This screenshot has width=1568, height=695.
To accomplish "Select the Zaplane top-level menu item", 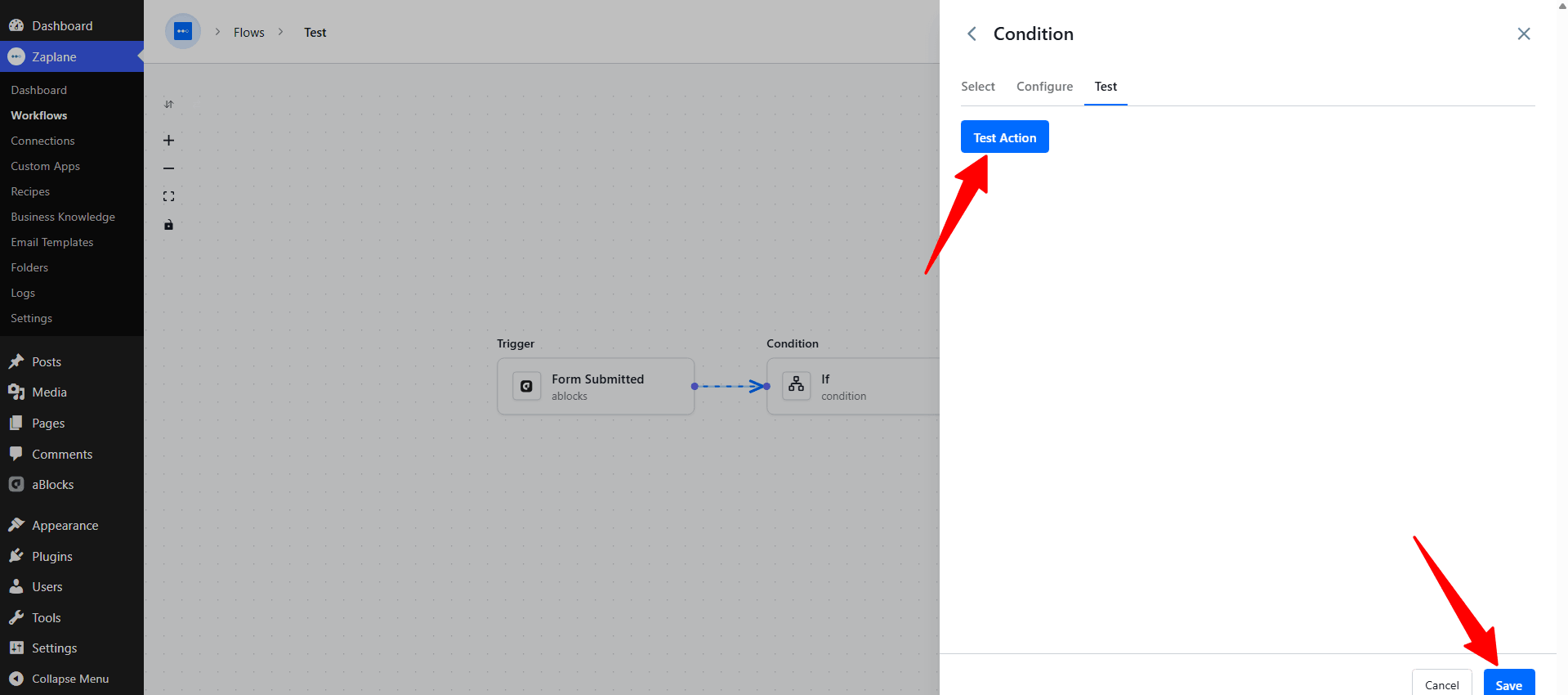I will pyautogui.click(x=72, y=56).
